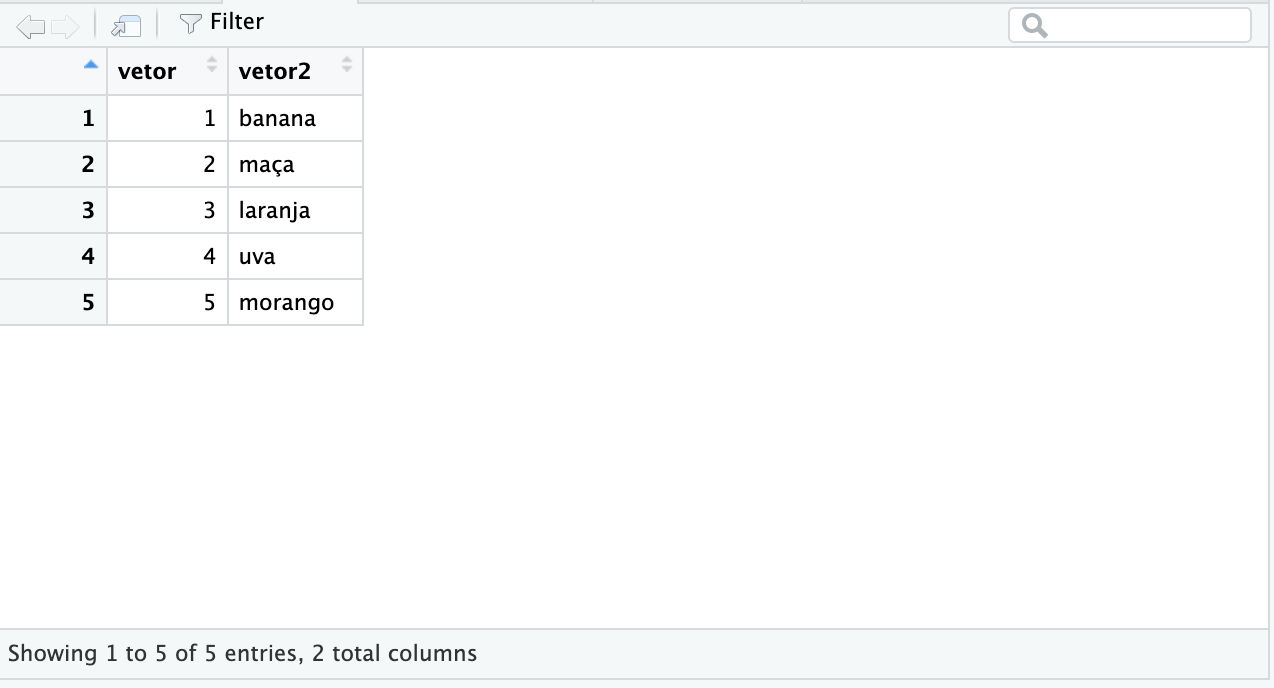1274x688 pixels.
Task: Click the forward navigation arrow icon
Action: tap(65, 26)
